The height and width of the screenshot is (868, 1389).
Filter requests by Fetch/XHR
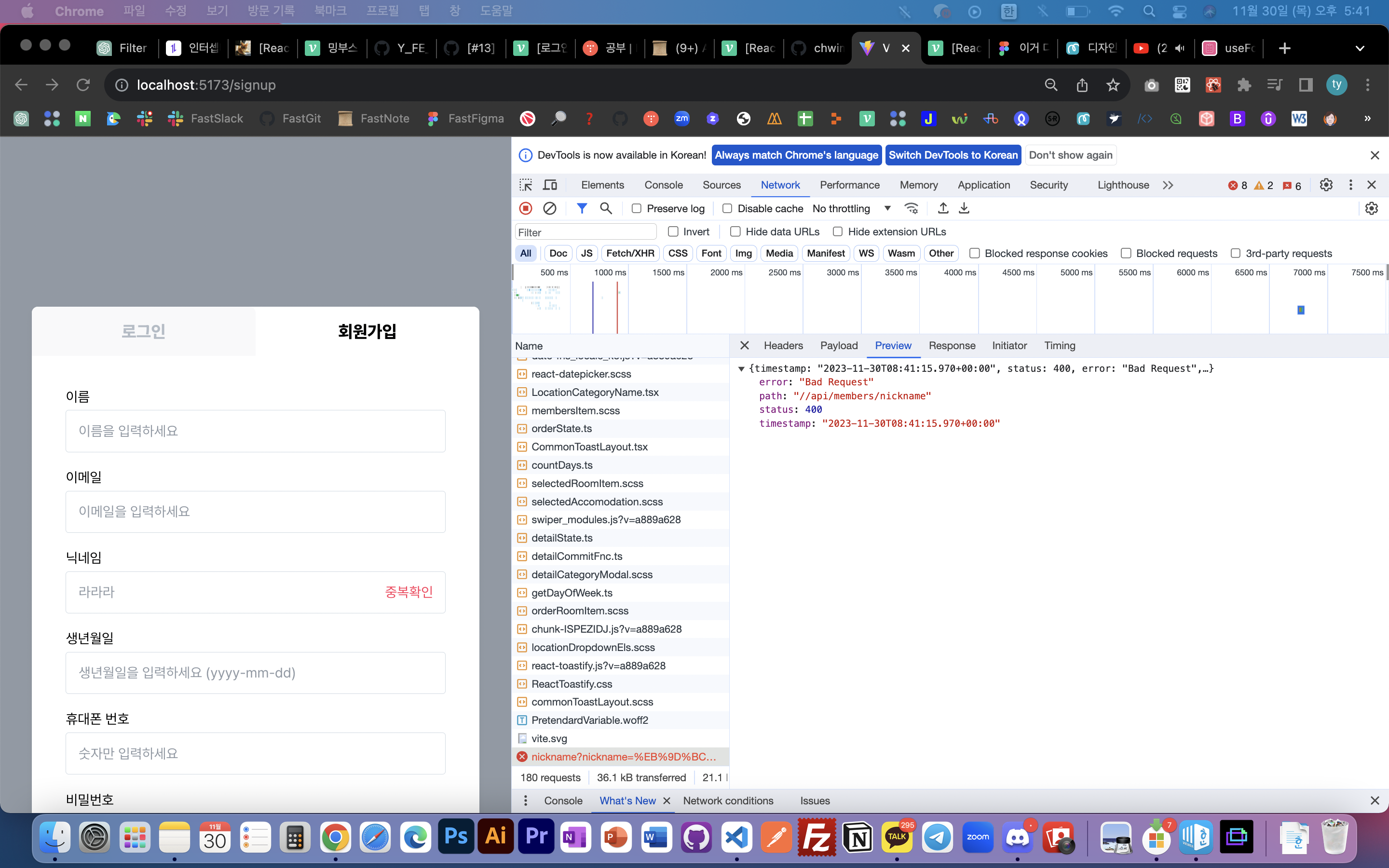coord(630,253)
